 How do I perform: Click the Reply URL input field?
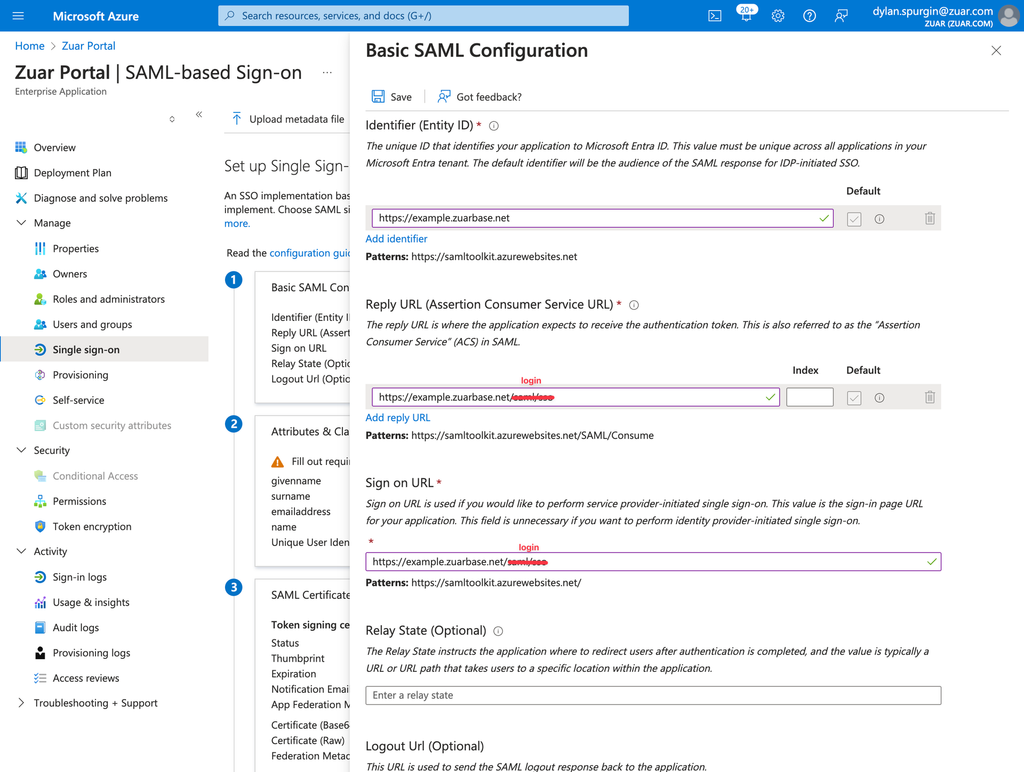coord(575,397)
